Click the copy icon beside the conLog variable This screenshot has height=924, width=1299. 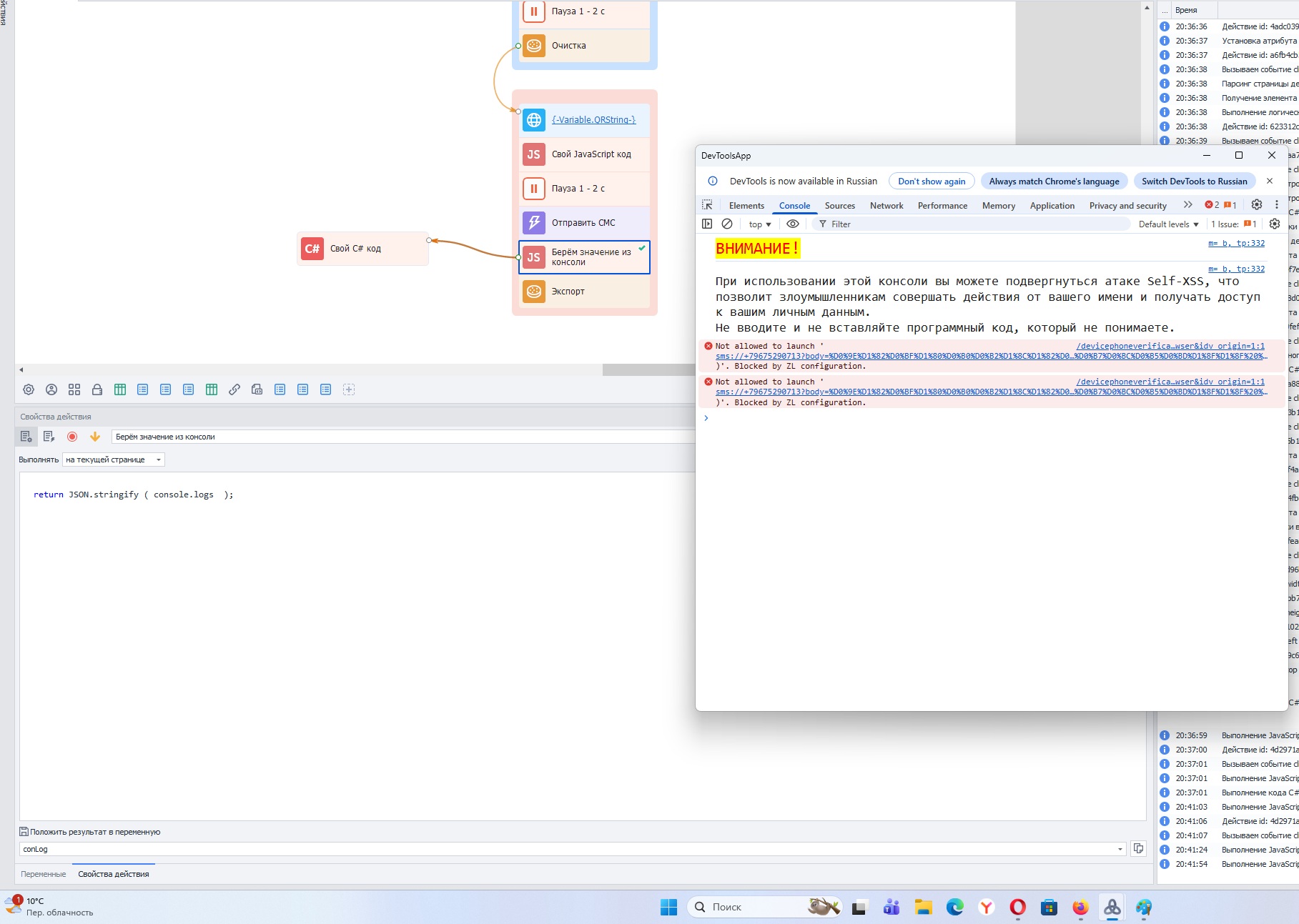click(x=1138, y=848)
